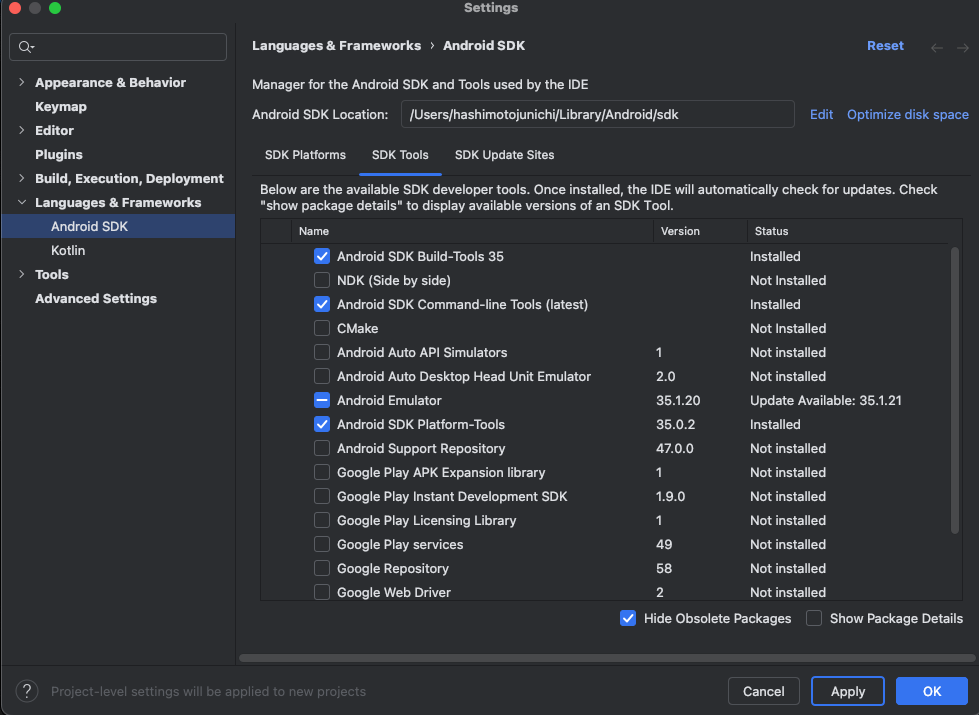
Task: Switch to SDK Platforms tab
Action: tap(305, 155)
